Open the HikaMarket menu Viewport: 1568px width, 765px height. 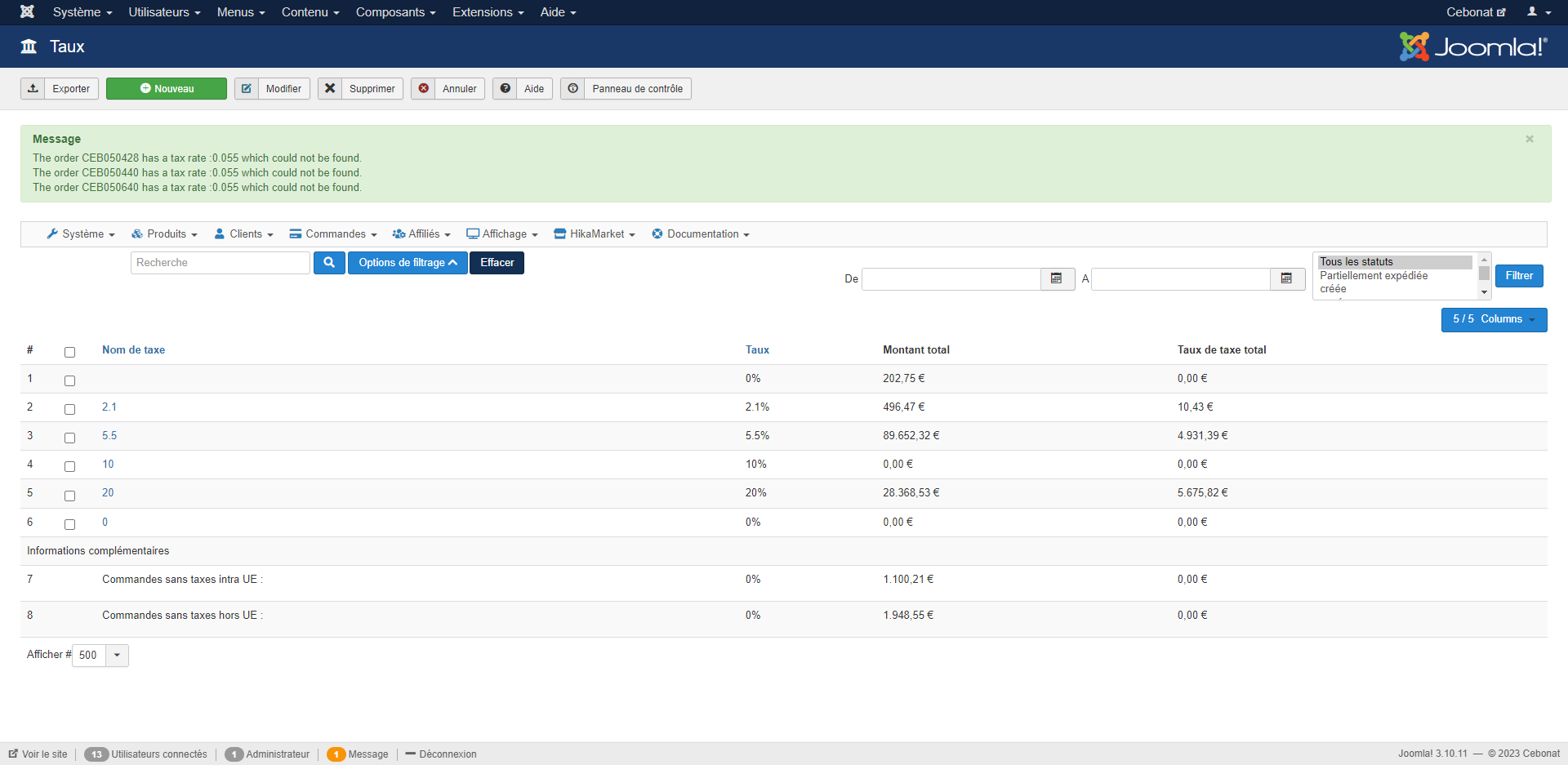pos(595,234)
